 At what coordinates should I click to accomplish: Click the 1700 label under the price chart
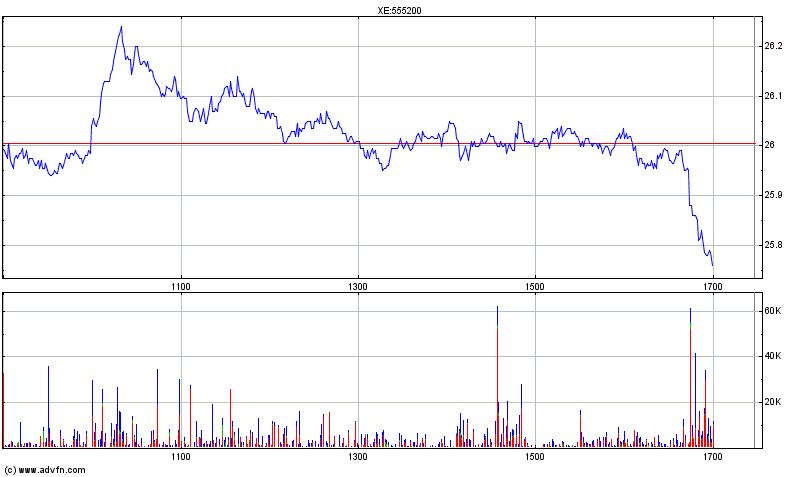713,287
